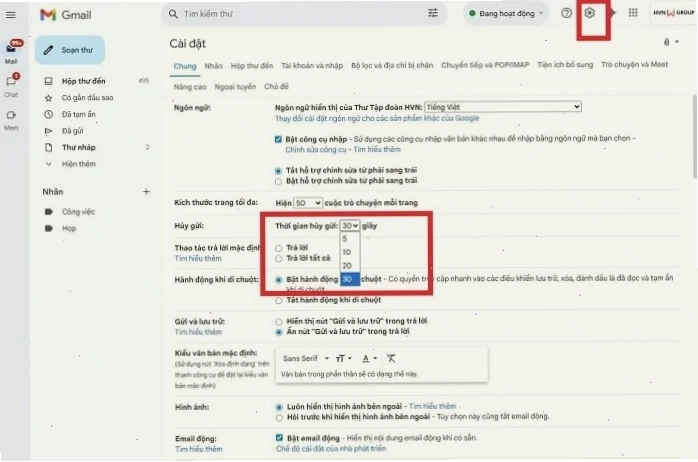Open the Thời gian hủy gửi dropdown
This screenshot has width=698, height=462.
pyautogui.click(x=350, y=226)
